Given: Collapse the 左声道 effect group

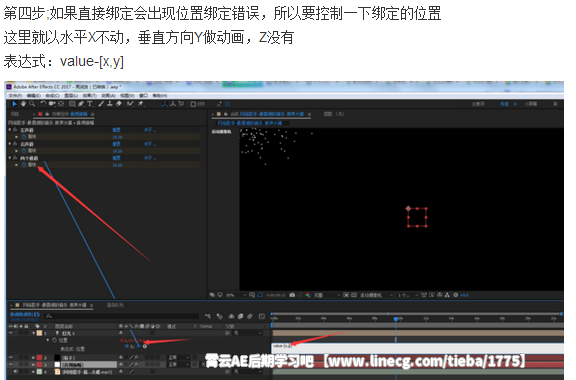Looking at the screenshot, I should coord(10,130).
